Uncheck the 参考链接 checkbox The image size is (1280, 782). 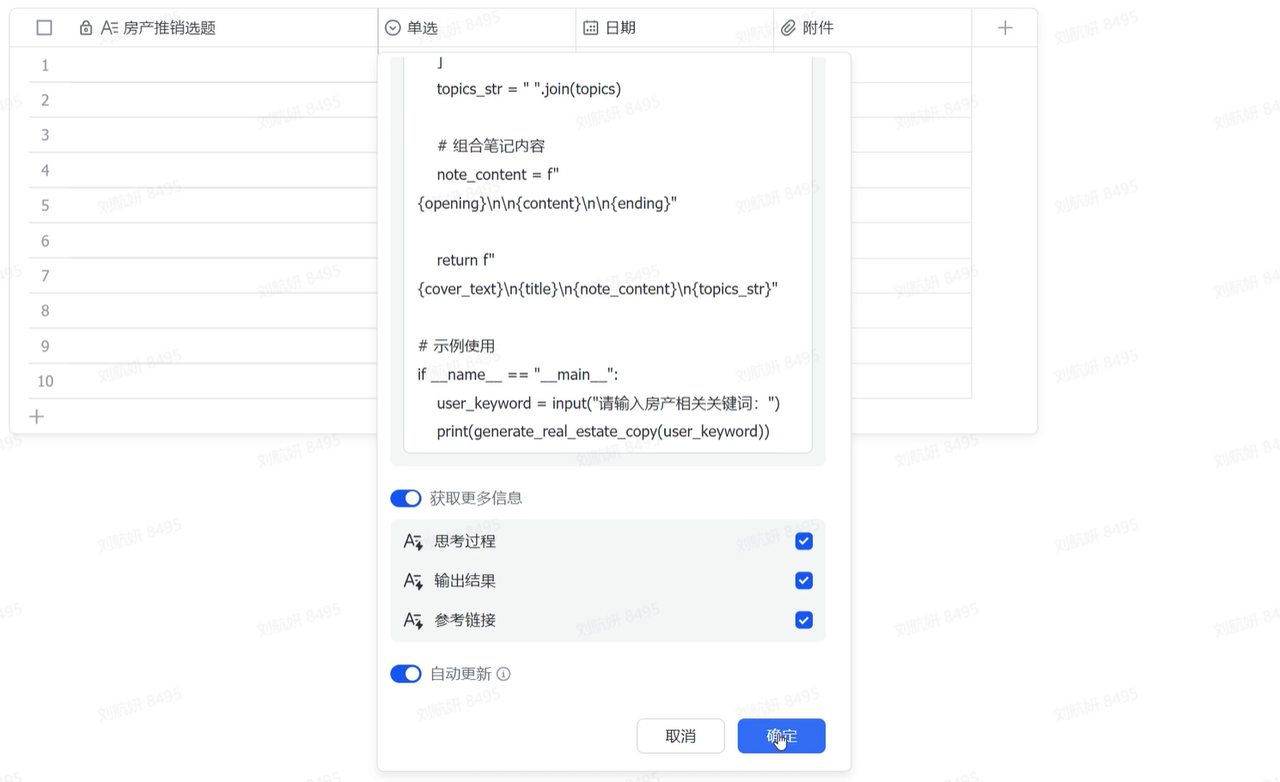tap(803, 620)
